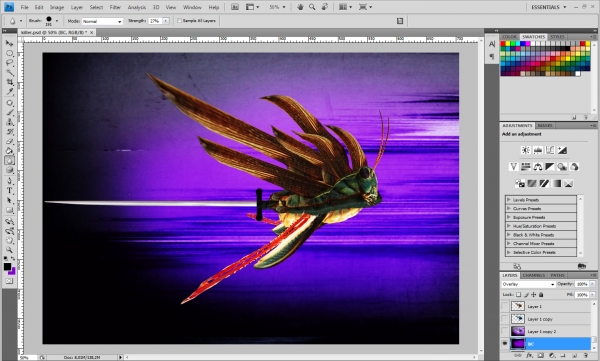The height and width of the screenshot is (361, 600).
Task: Open the Strength slider arrow
Action: point(166,21)
